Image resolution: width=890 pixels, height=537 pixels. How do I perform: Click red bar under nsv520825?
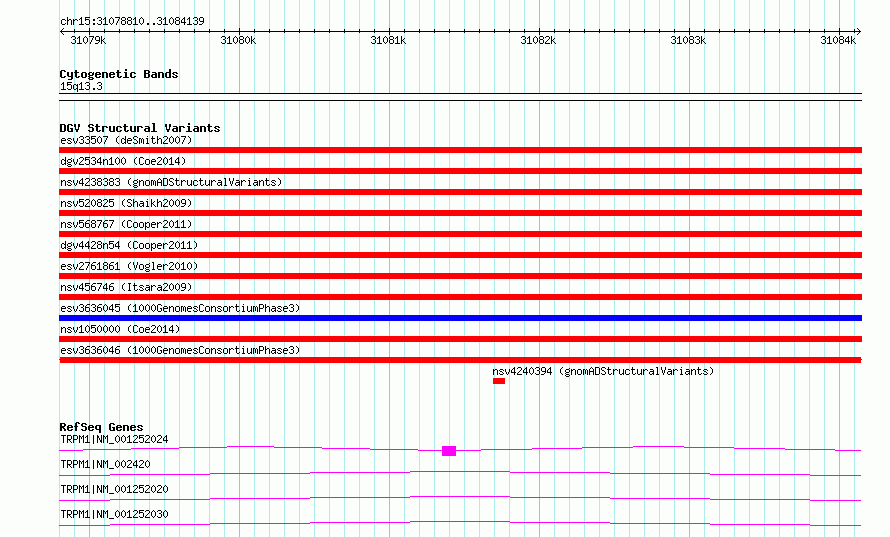point(460,213)
